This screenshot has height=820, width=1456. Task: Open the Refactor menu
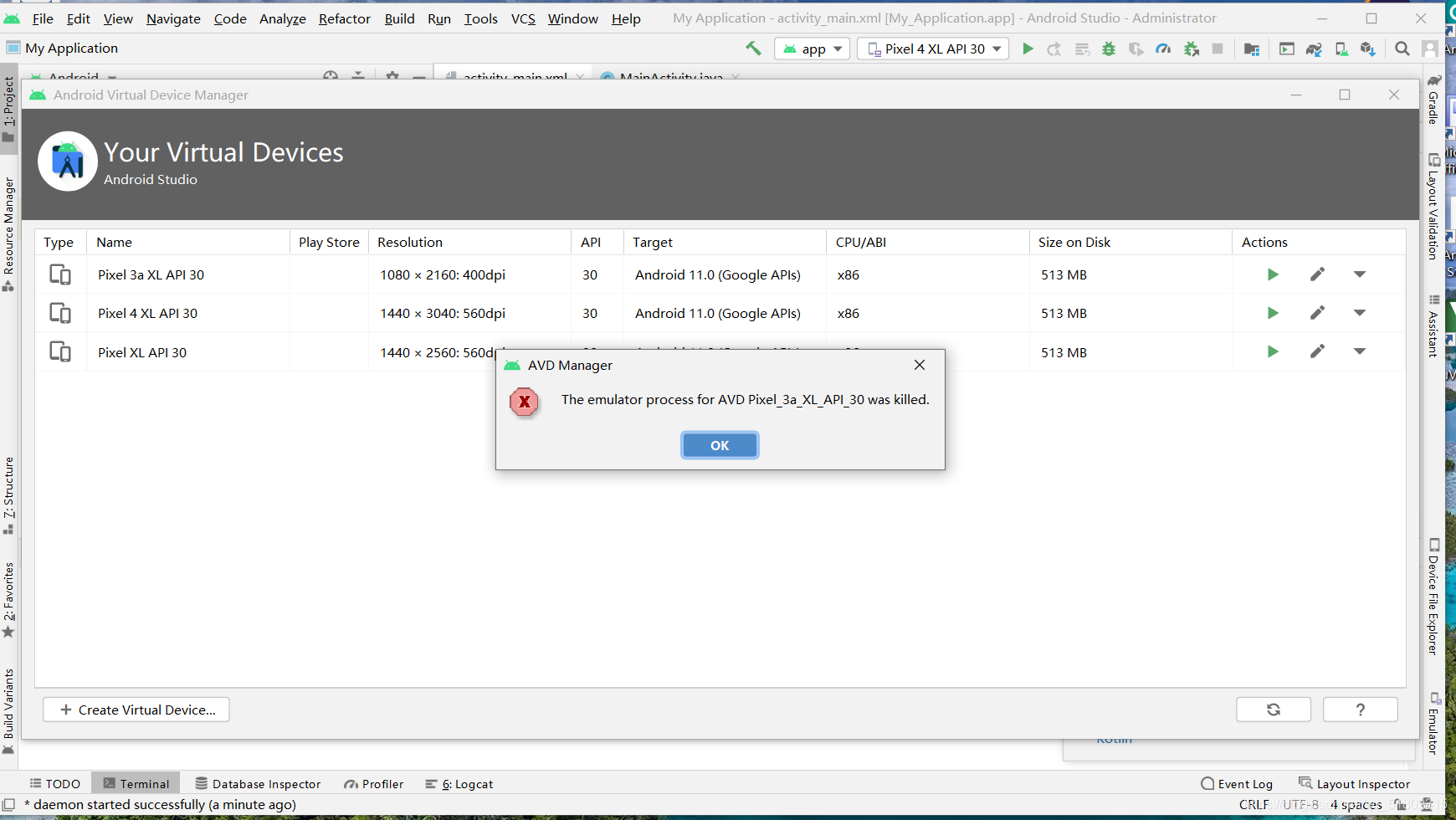344,18
